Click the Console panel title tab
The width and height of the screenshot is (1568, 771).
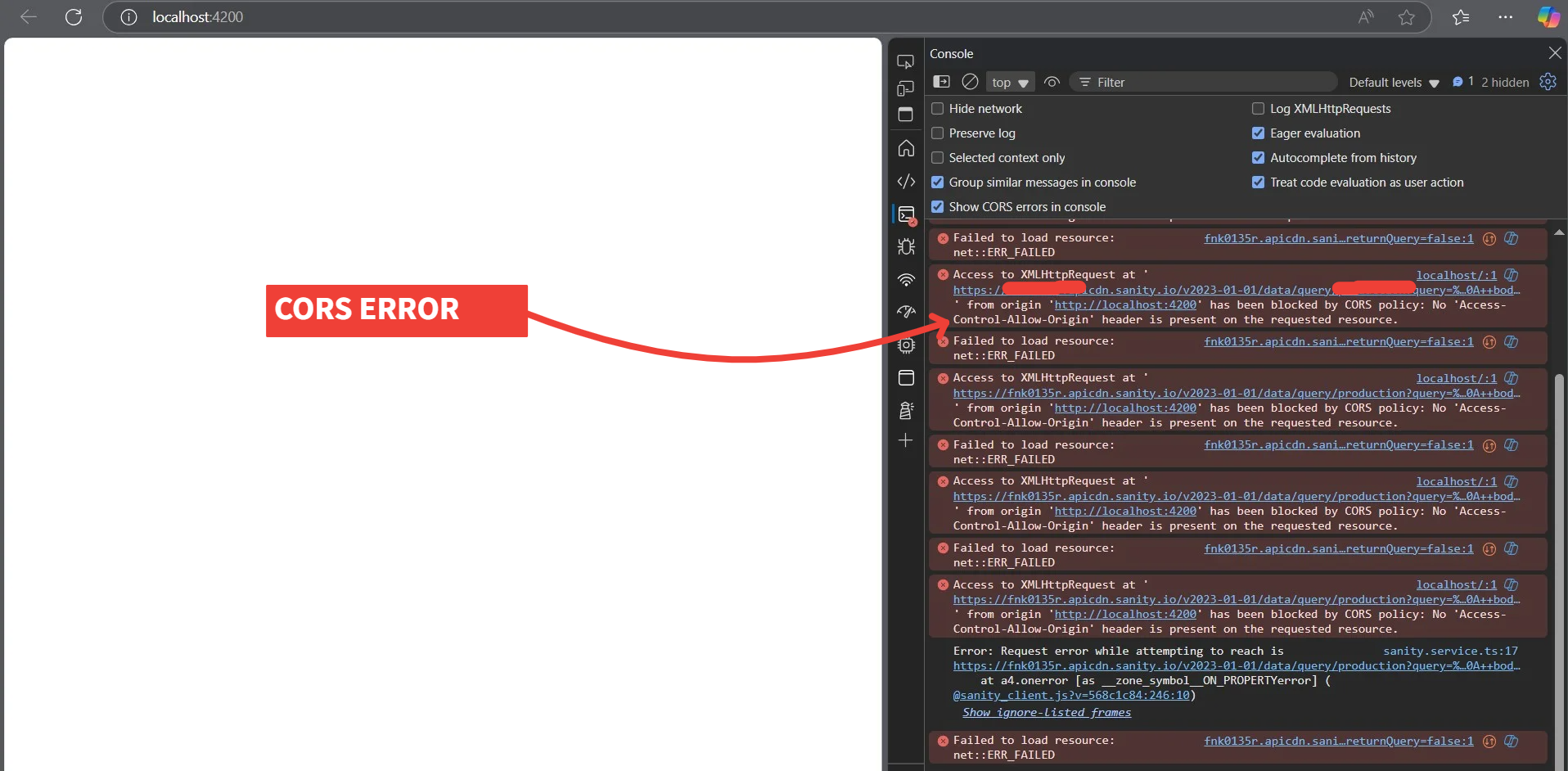(951, 53)
